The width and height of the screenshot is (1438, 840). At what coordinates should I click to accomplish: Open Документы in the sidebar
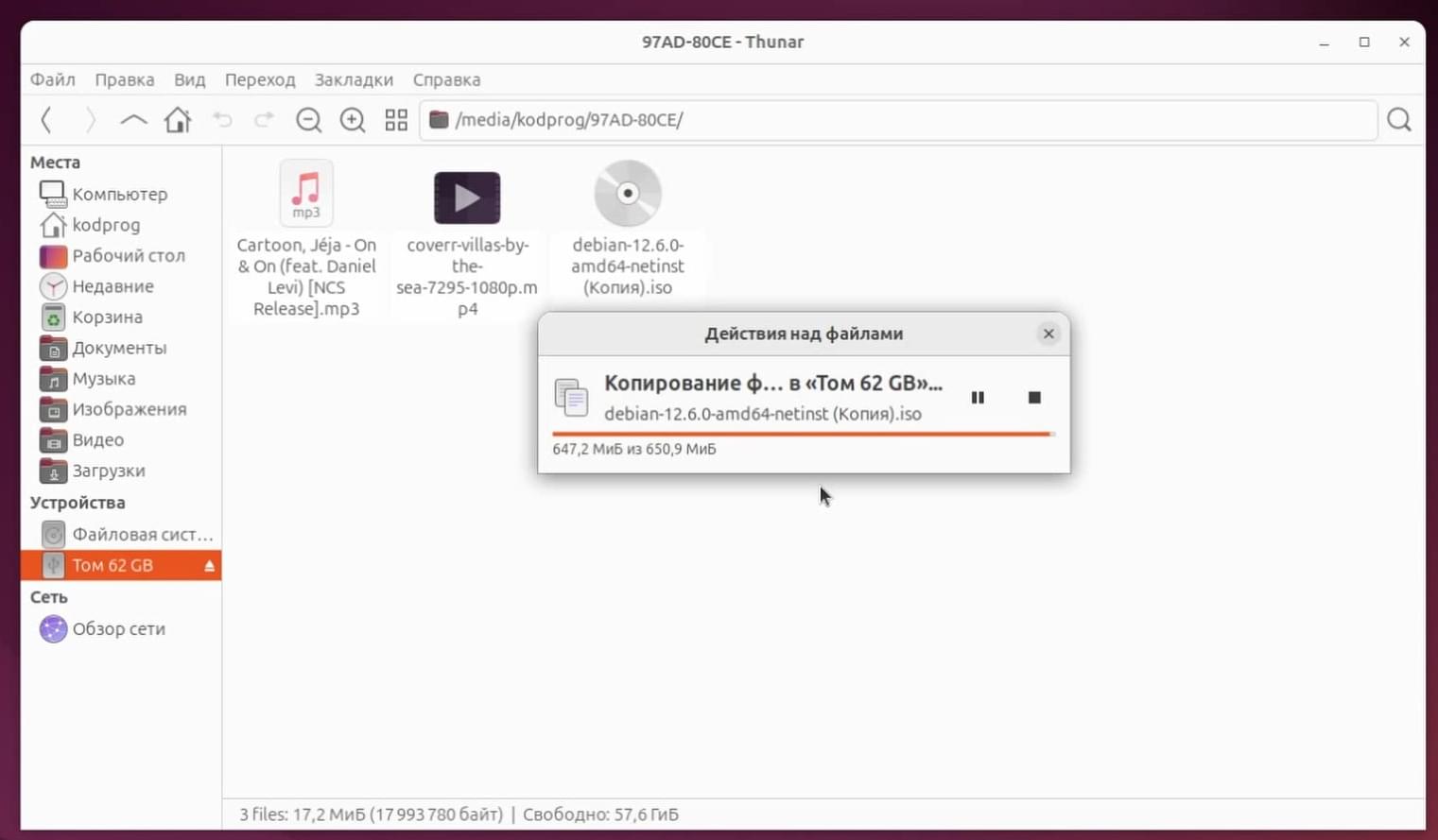[x=121, y=348]
